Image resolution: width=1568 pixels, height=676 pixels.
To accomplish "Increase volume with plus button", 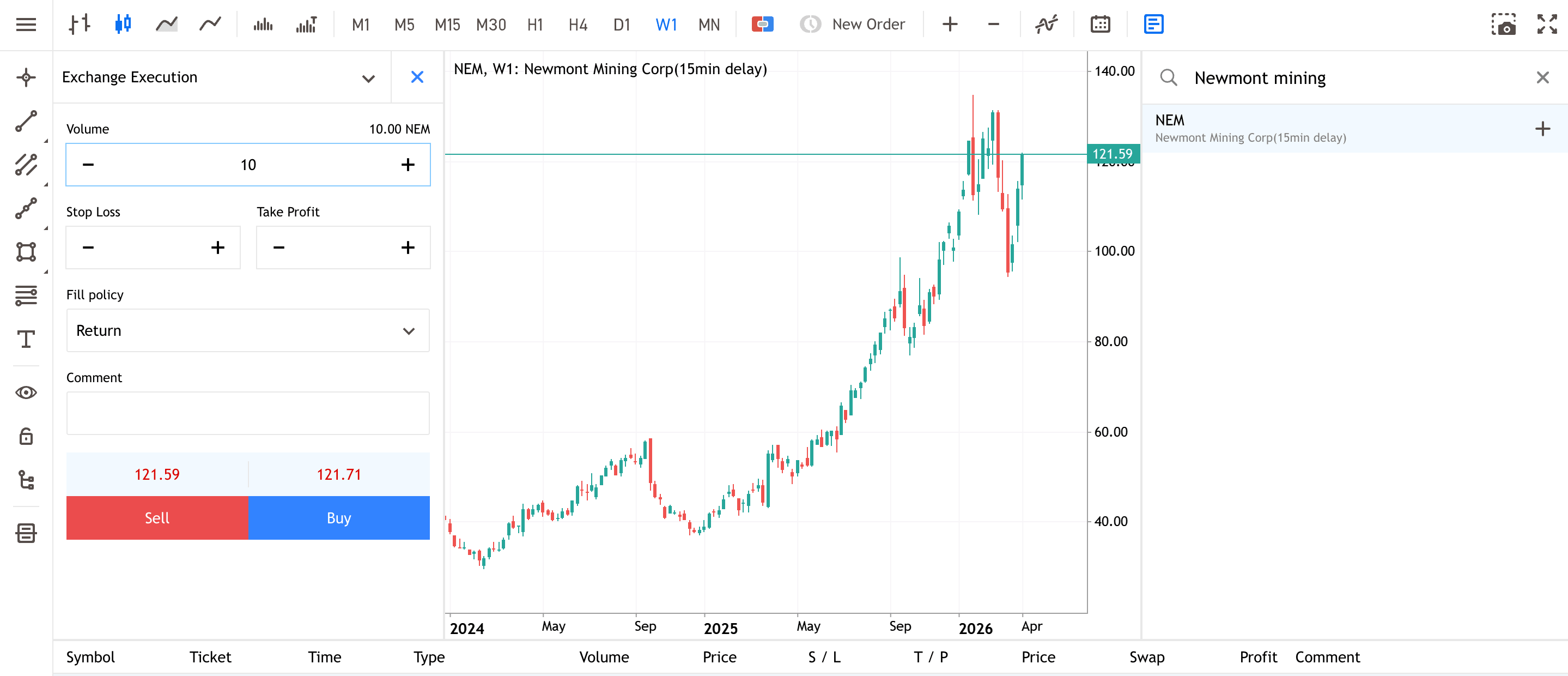I will click(408, 165).
